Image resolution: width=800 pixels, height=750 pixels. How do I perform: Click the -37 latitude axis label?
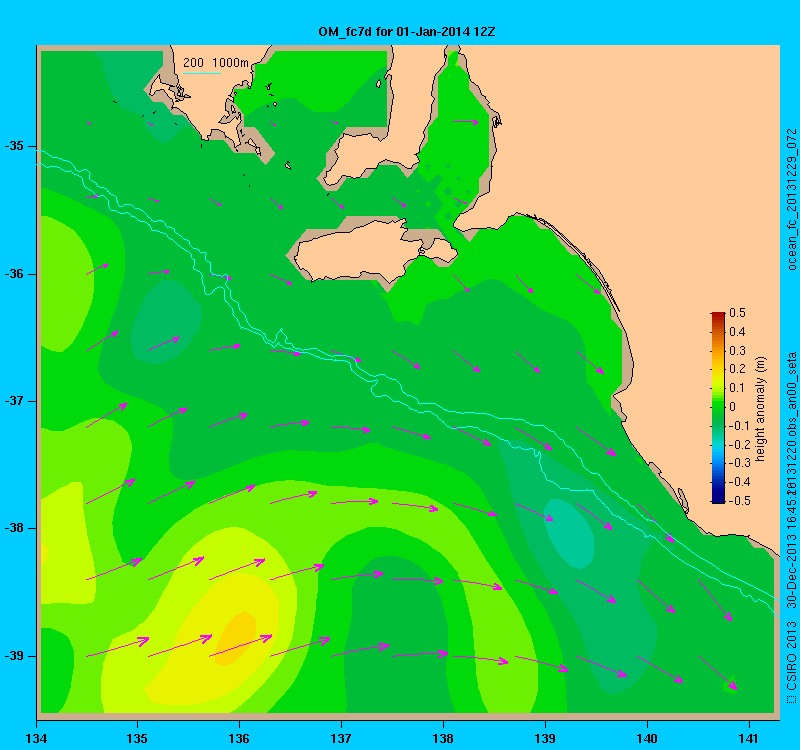[14, 401]
